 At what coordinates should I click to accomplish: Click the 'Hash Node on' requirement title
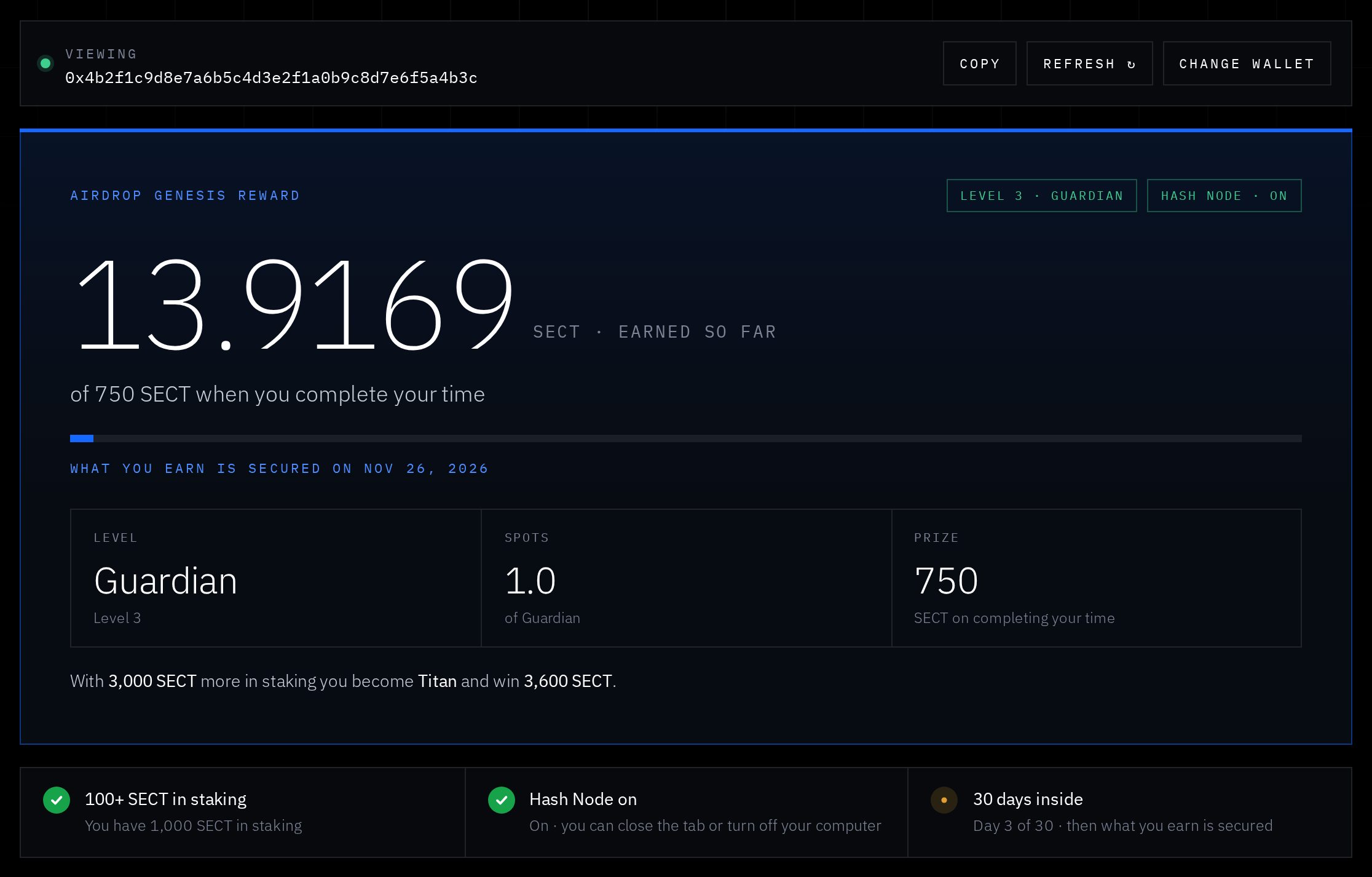pos(583,799)
